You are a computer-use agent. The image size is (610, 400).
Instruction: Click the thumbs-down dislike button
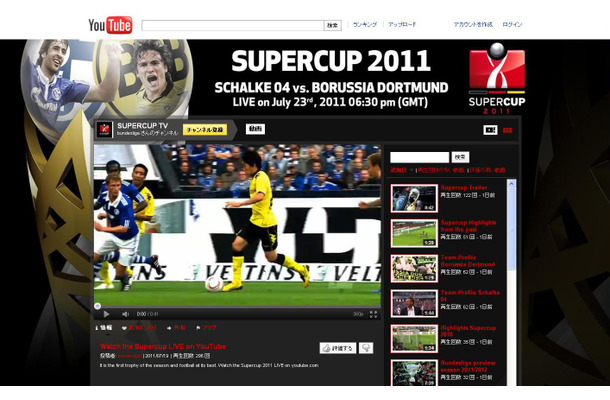pyautogui.click(x=366, y=348)
